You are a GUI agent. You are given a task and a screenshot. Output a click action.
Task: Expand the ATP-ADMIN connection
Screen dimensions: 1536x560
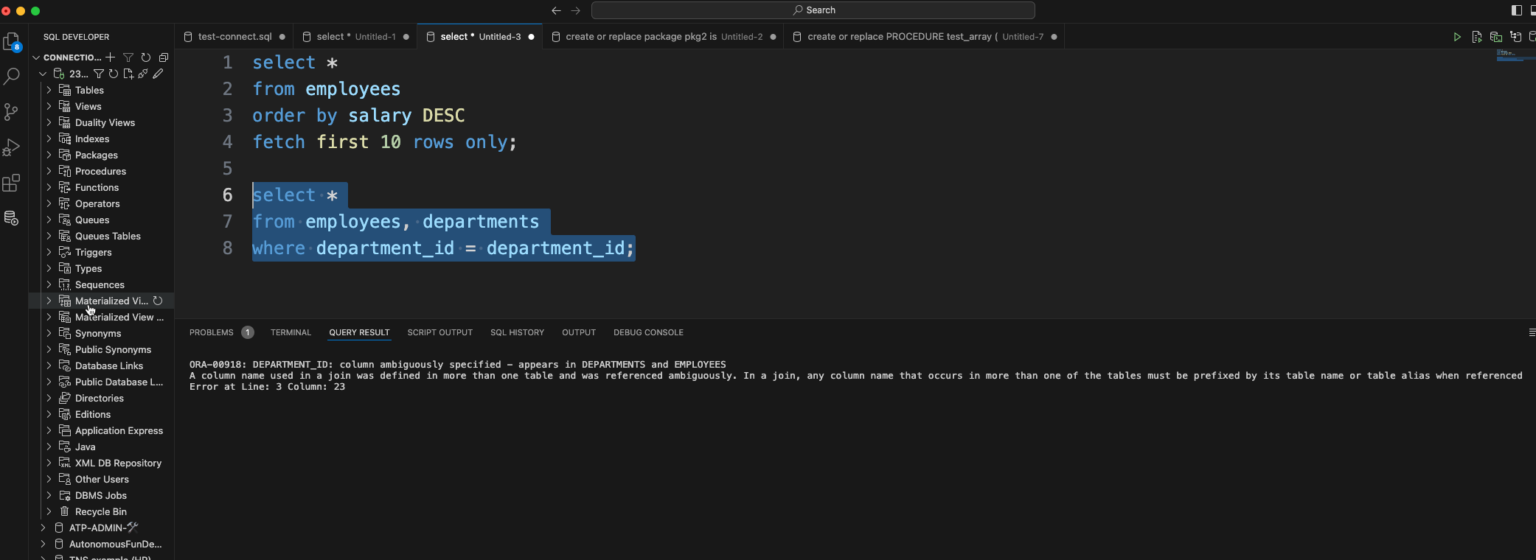[43, 527]
